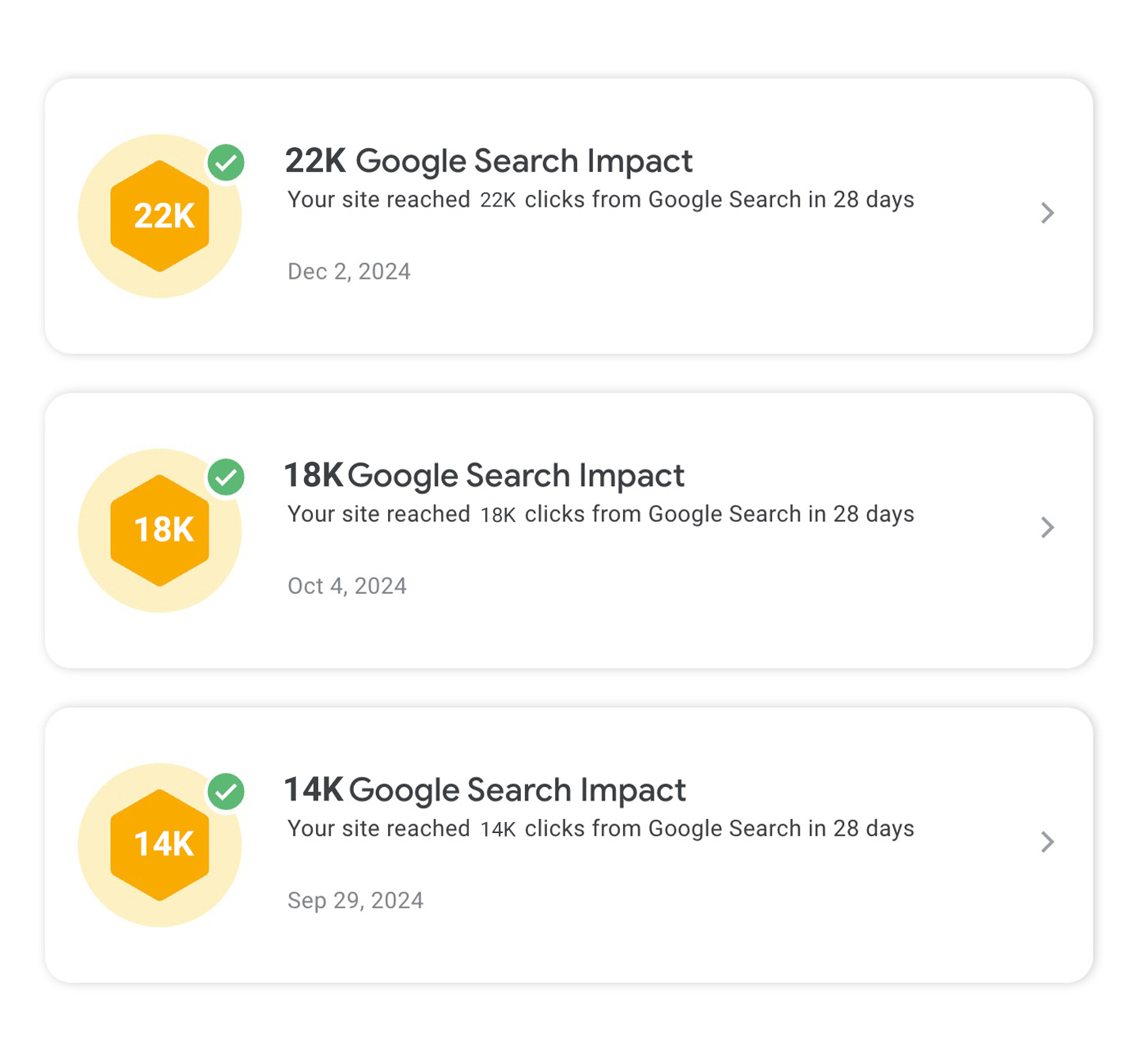Open the 22K Google Search Impact title

tap(488, 162)
